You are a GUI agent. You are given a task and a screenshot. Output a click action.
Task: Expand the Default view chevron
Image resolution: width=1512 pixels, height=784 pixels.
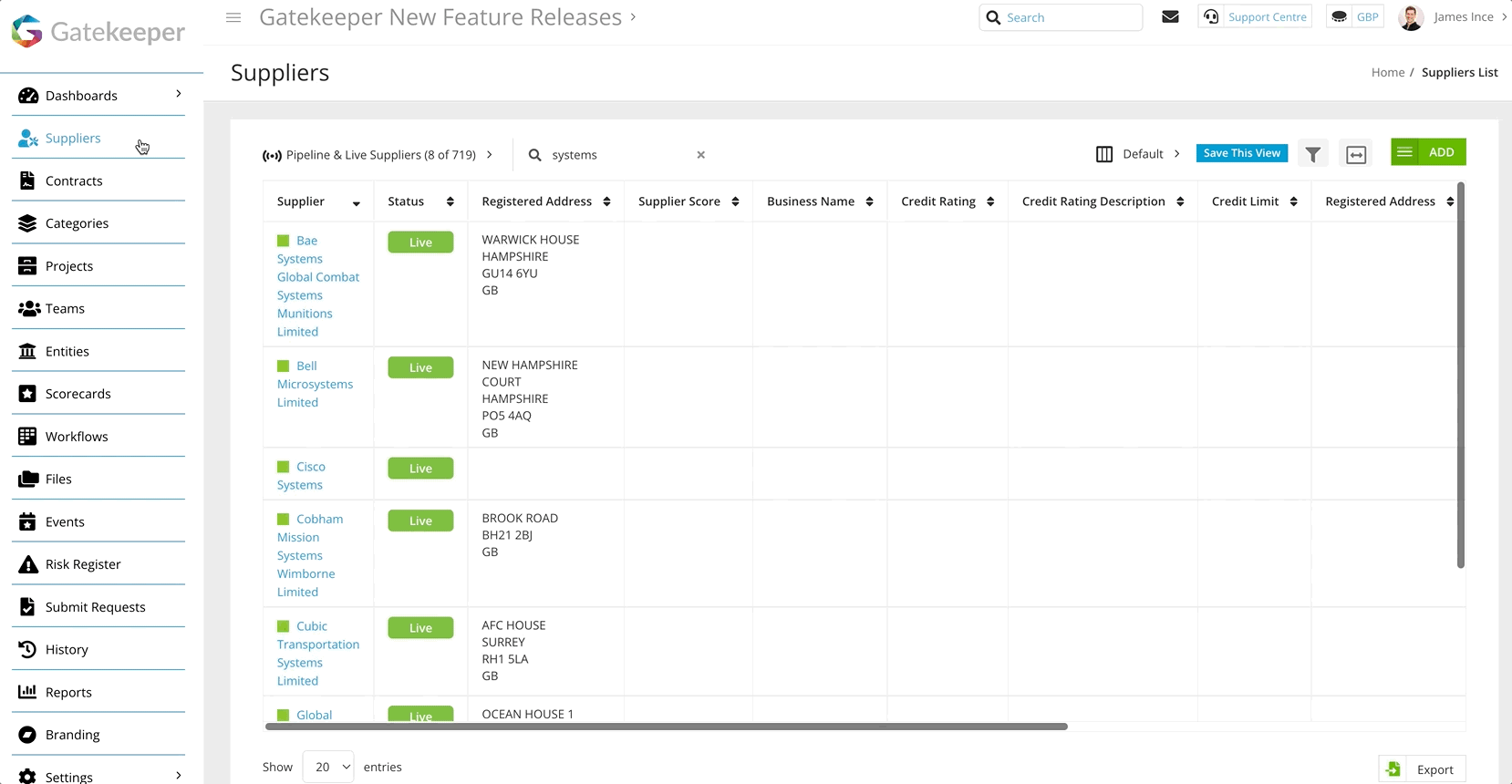1177,153
